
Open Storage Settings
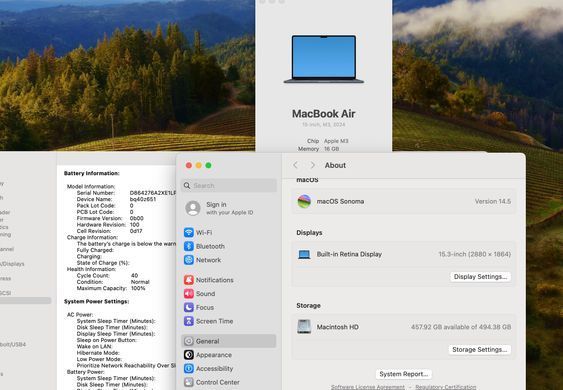pos(479,349)
